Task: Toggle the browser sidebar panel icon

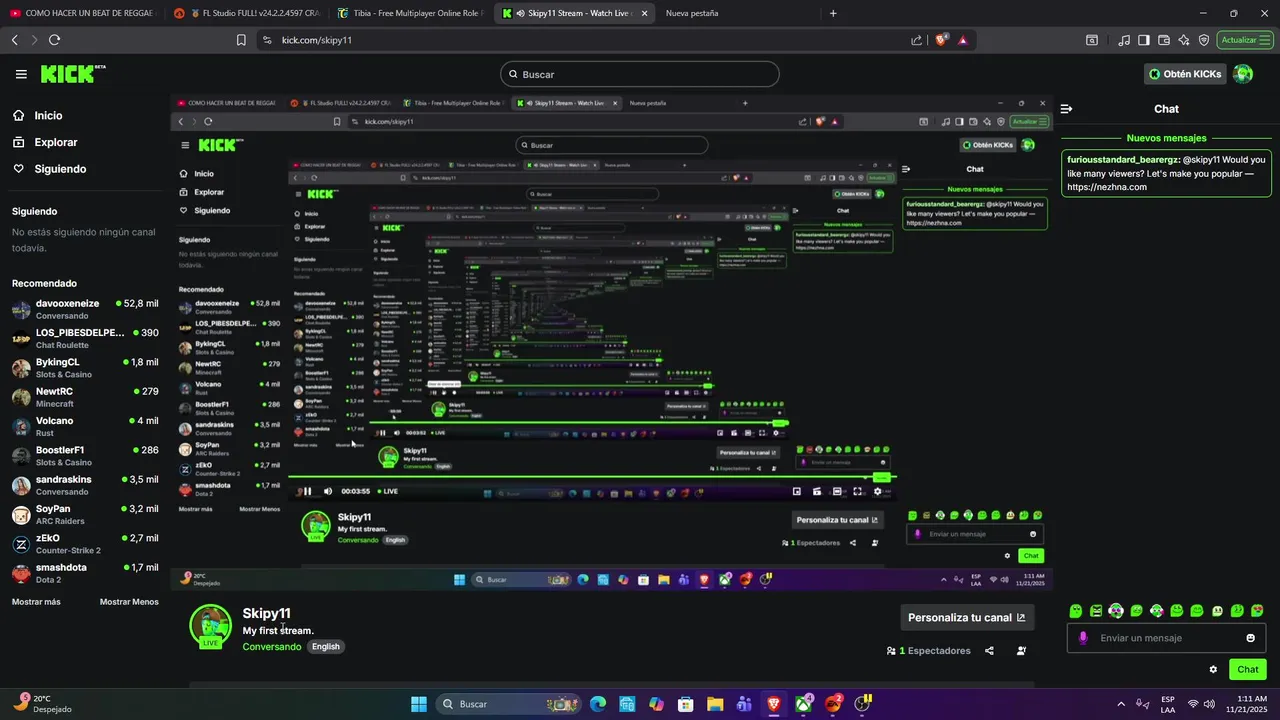Action: pyautogui.click(x=1144, y=40)
